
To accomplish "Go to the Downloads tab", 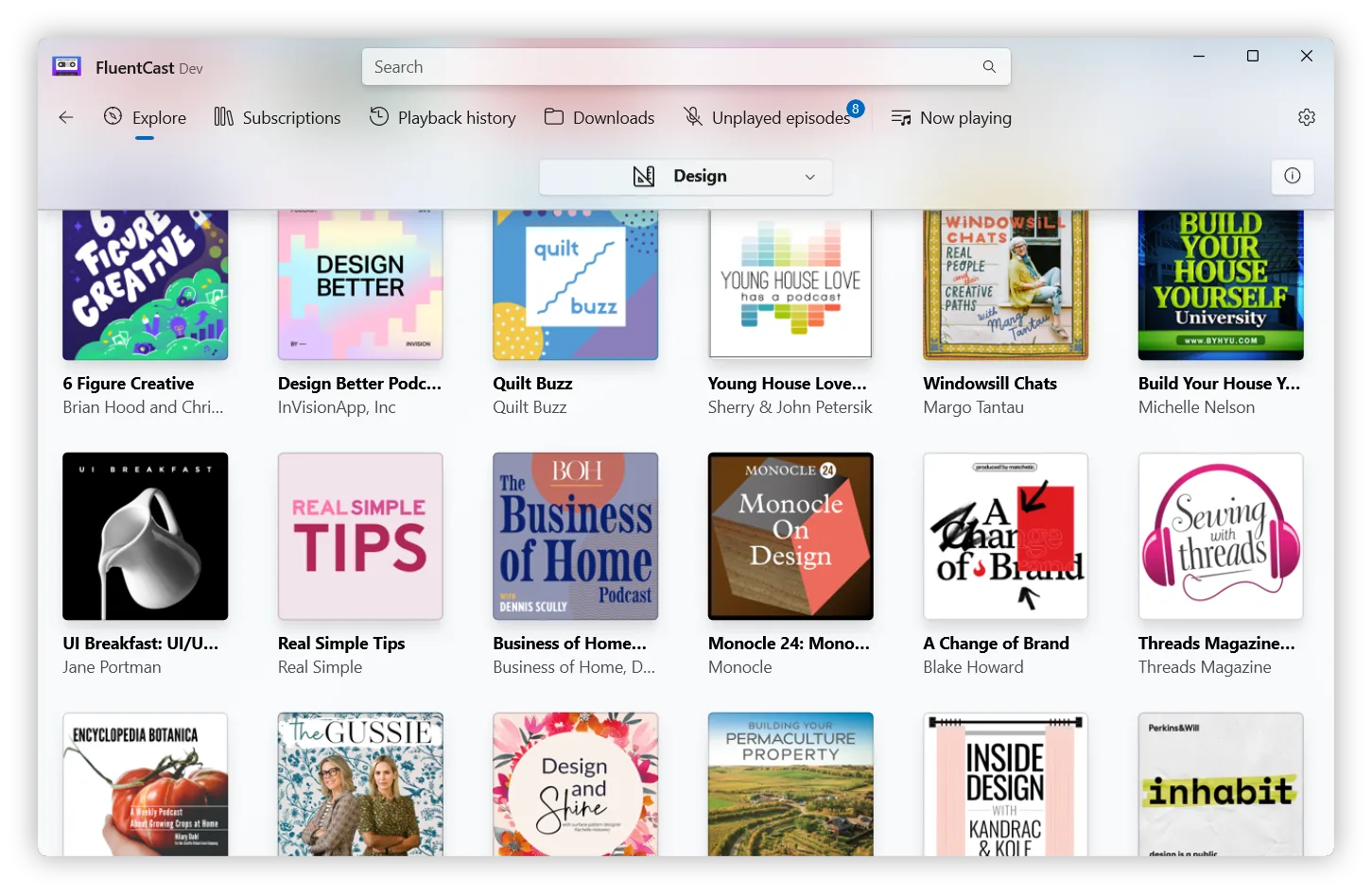I will [x=599, y=117].
